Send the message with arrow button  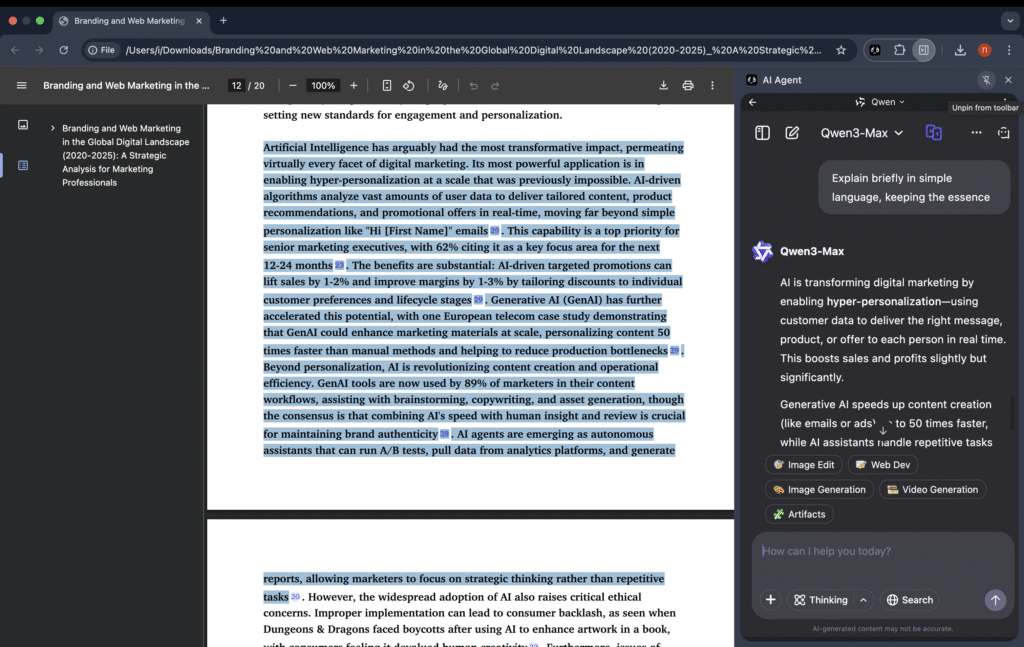(995, 600)
